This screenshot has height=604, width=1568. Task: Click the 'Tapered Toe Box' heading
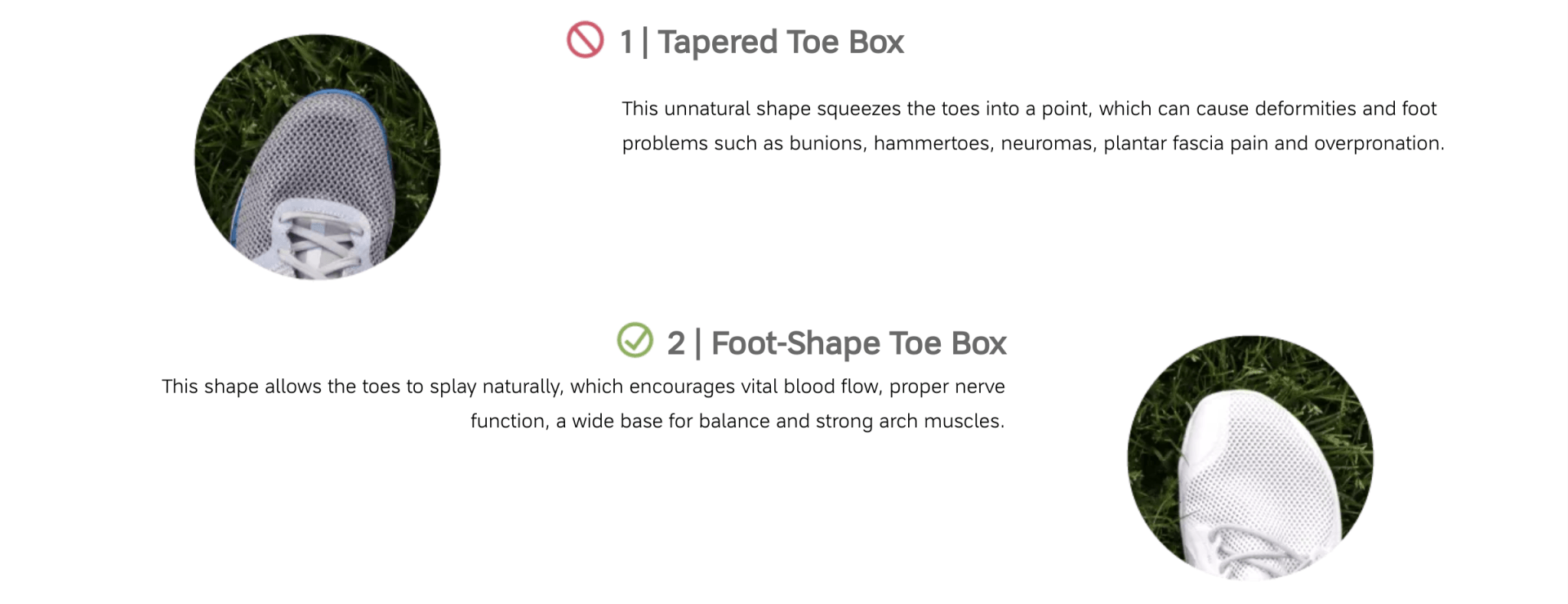pyautogui.click(x=781, y=42)
